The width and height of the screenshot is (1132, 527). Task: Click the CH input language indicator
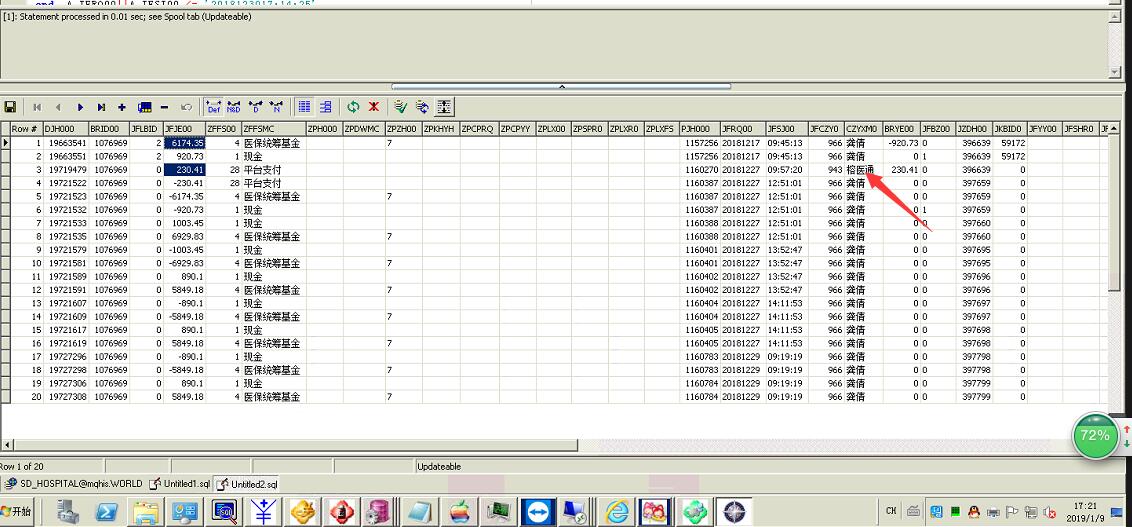(890, 512)
